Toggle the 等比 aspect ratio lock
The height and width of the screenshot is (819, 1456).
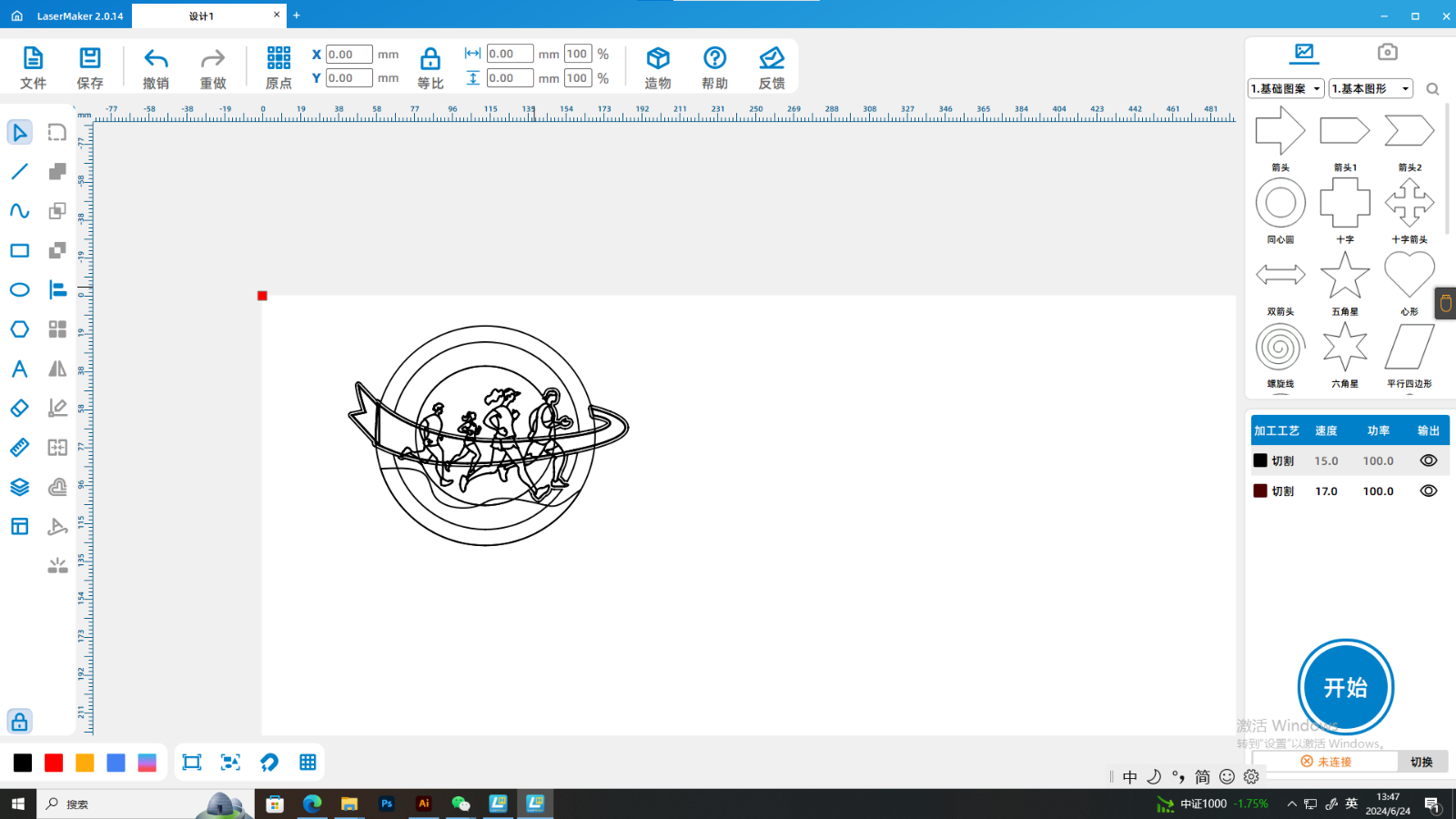[x=430, y=60]
